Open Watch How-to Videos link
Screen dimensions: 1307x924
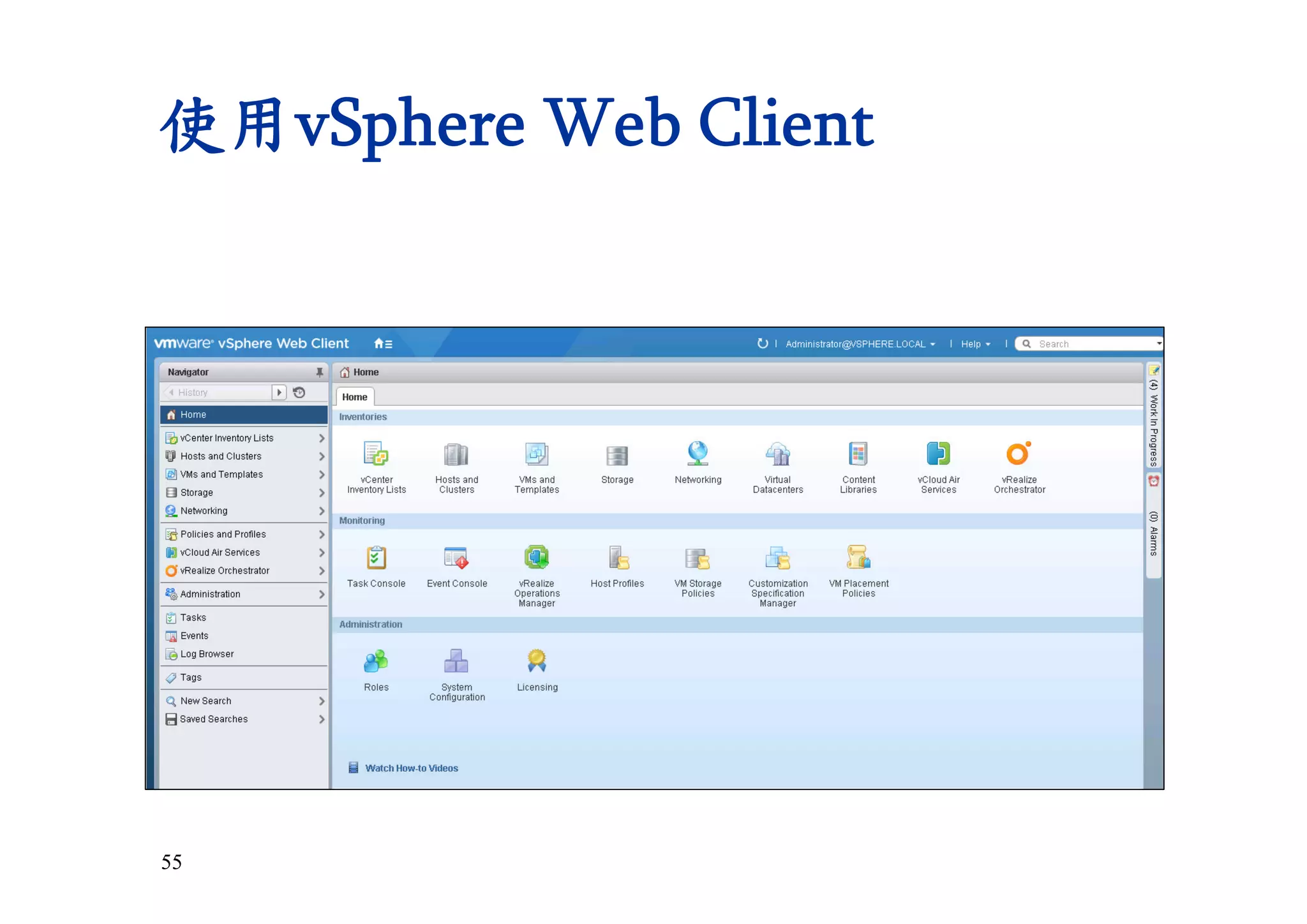pos(412,768)
